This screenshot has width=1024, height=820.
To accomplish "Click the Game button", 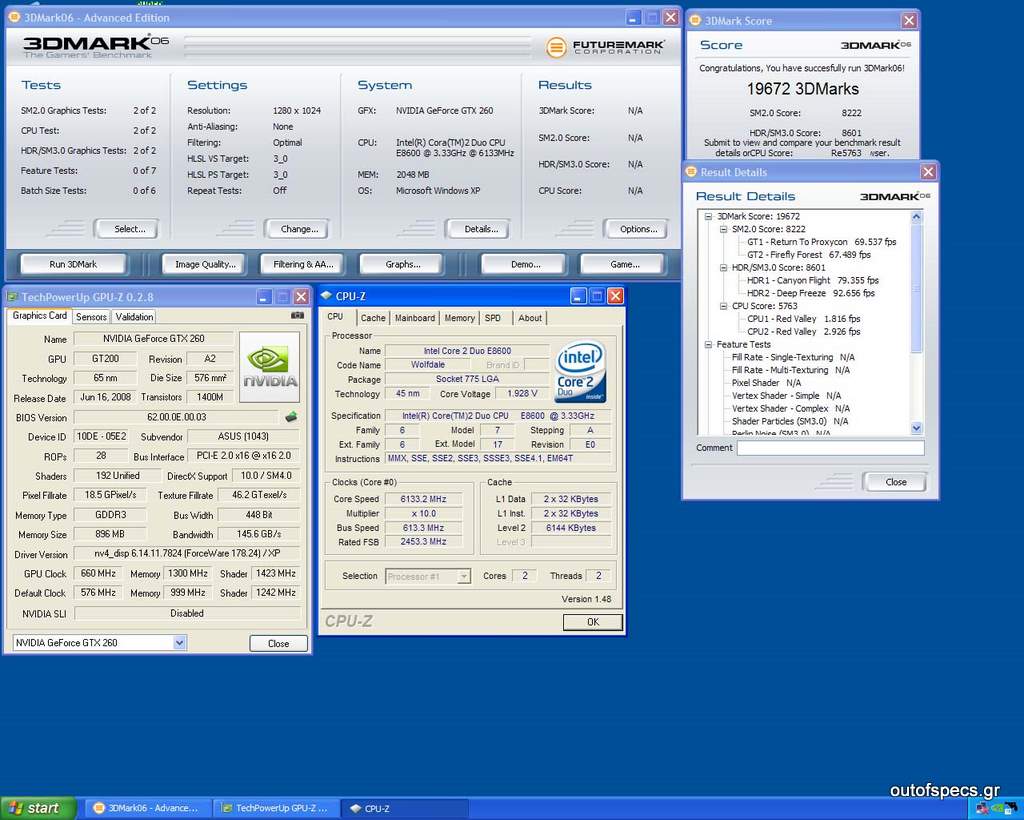I will (624, 264).
